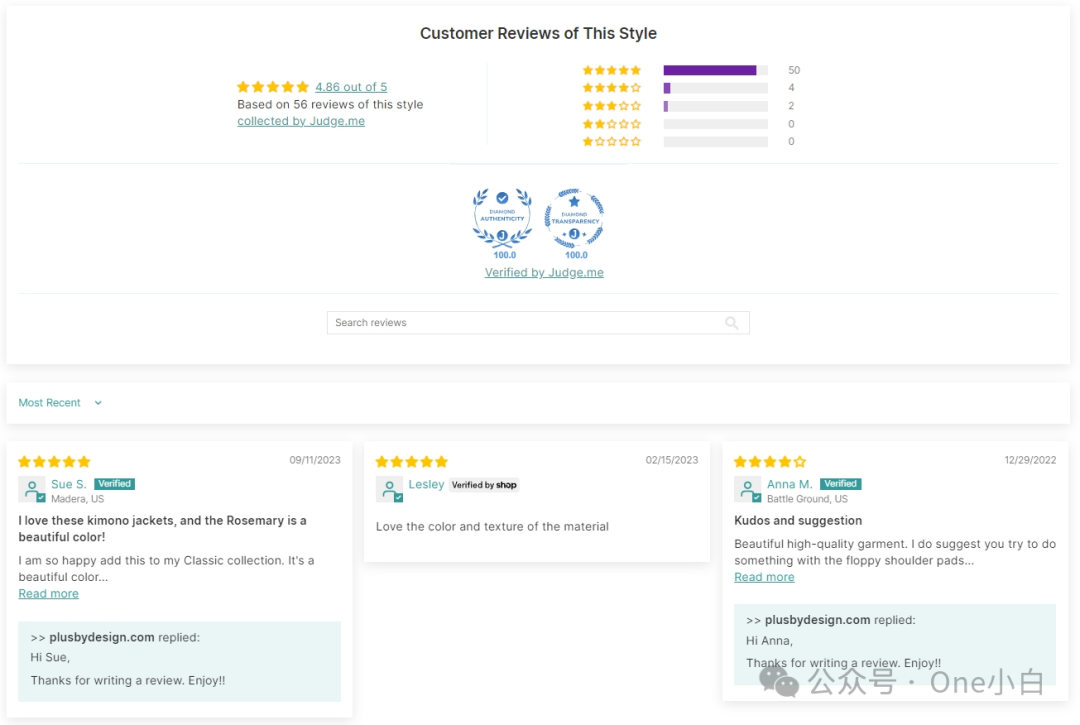Click the Diamond Transparency badge
The image size is (1080, 725).
574,218
